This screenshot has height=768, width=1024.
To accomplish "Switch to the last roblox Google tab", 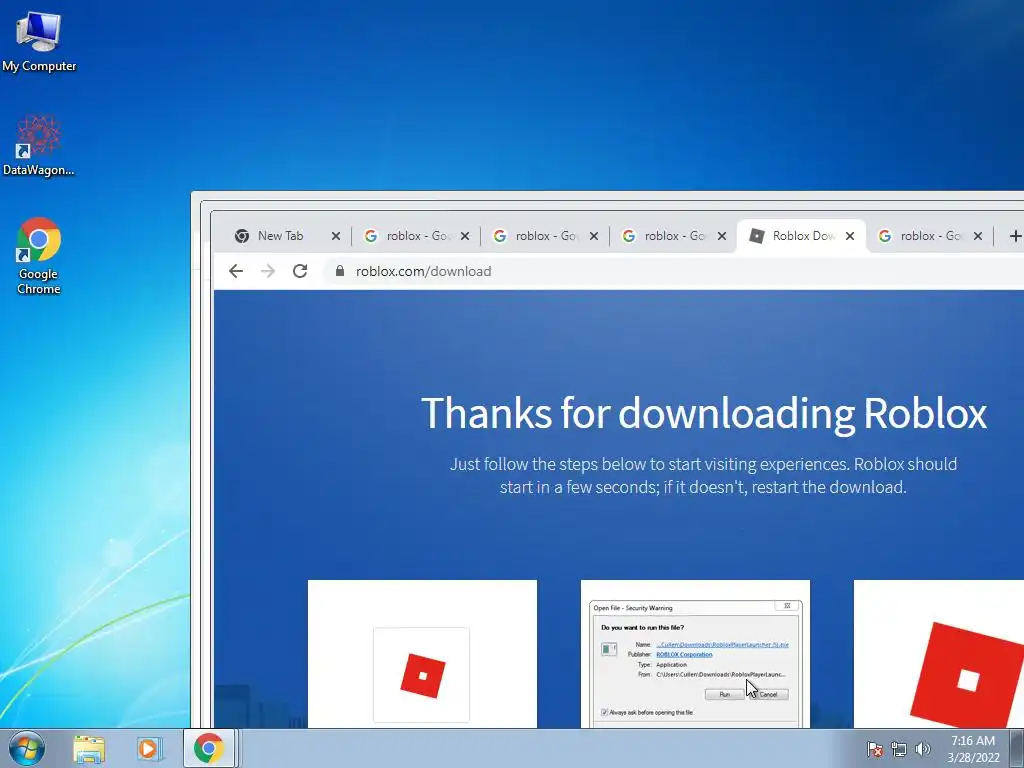I will tap(929, 236).
